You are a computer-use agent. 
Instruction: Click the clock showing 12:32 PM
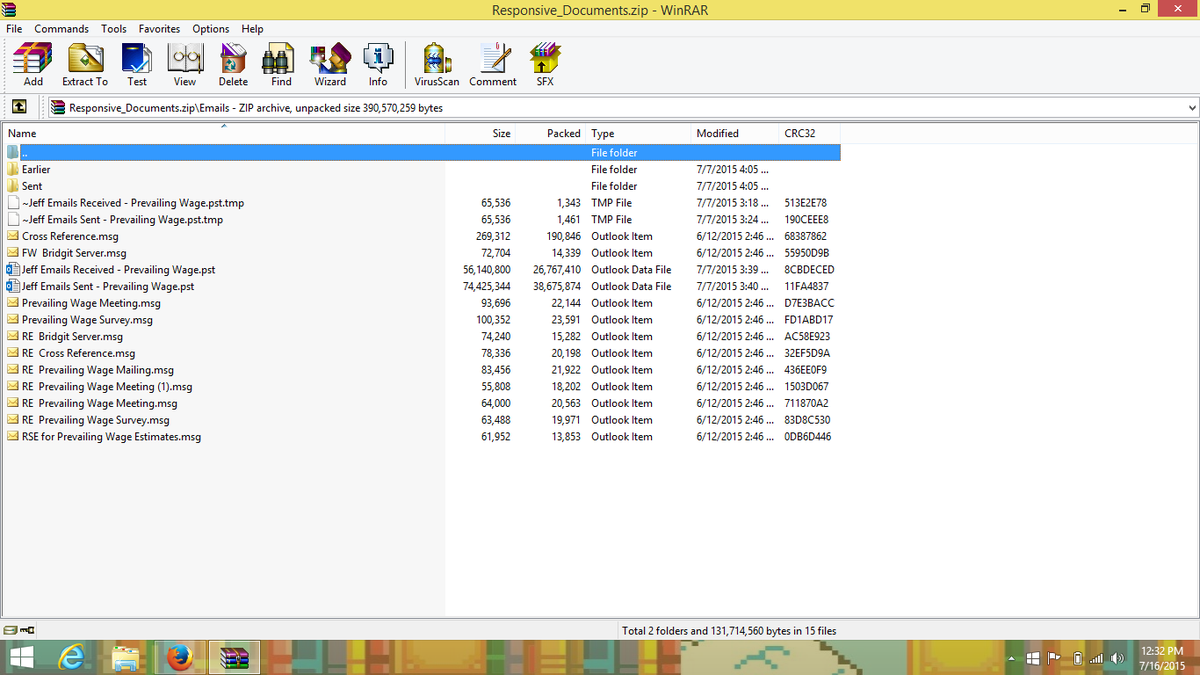[1161, 651]
